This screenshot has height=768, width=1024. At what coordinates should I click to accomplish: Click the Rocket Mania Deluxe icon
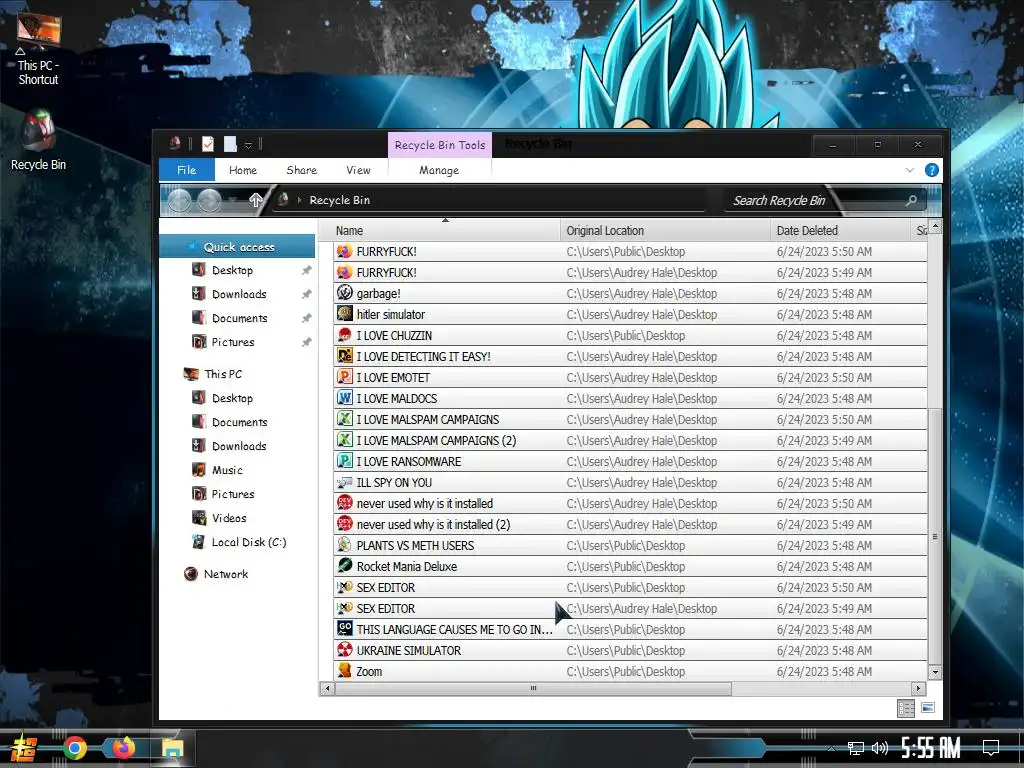coord(345,566)
